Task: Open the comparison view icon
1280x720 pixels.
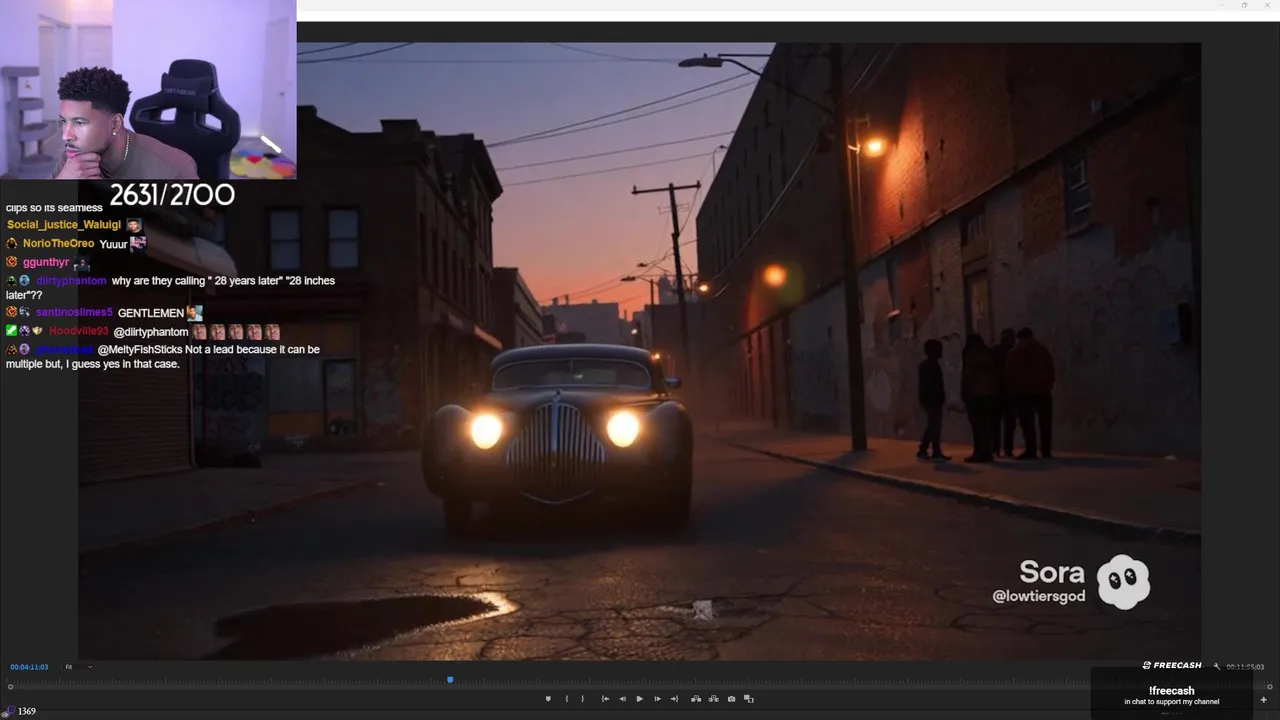Action: pyautogui.click(x=748, y=699)
